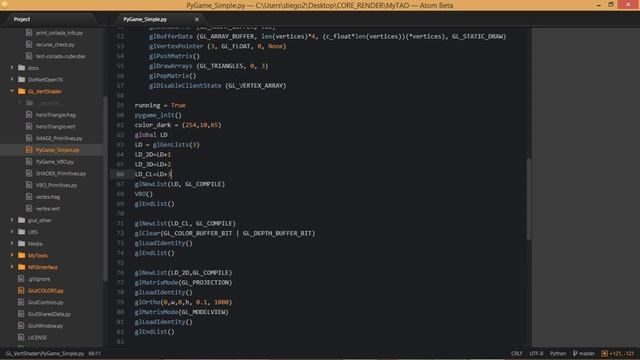Image resolution: width=640 pixels, height=360 pixels.
Task: Open line ending selector CRLF
Action: (517, 353)
